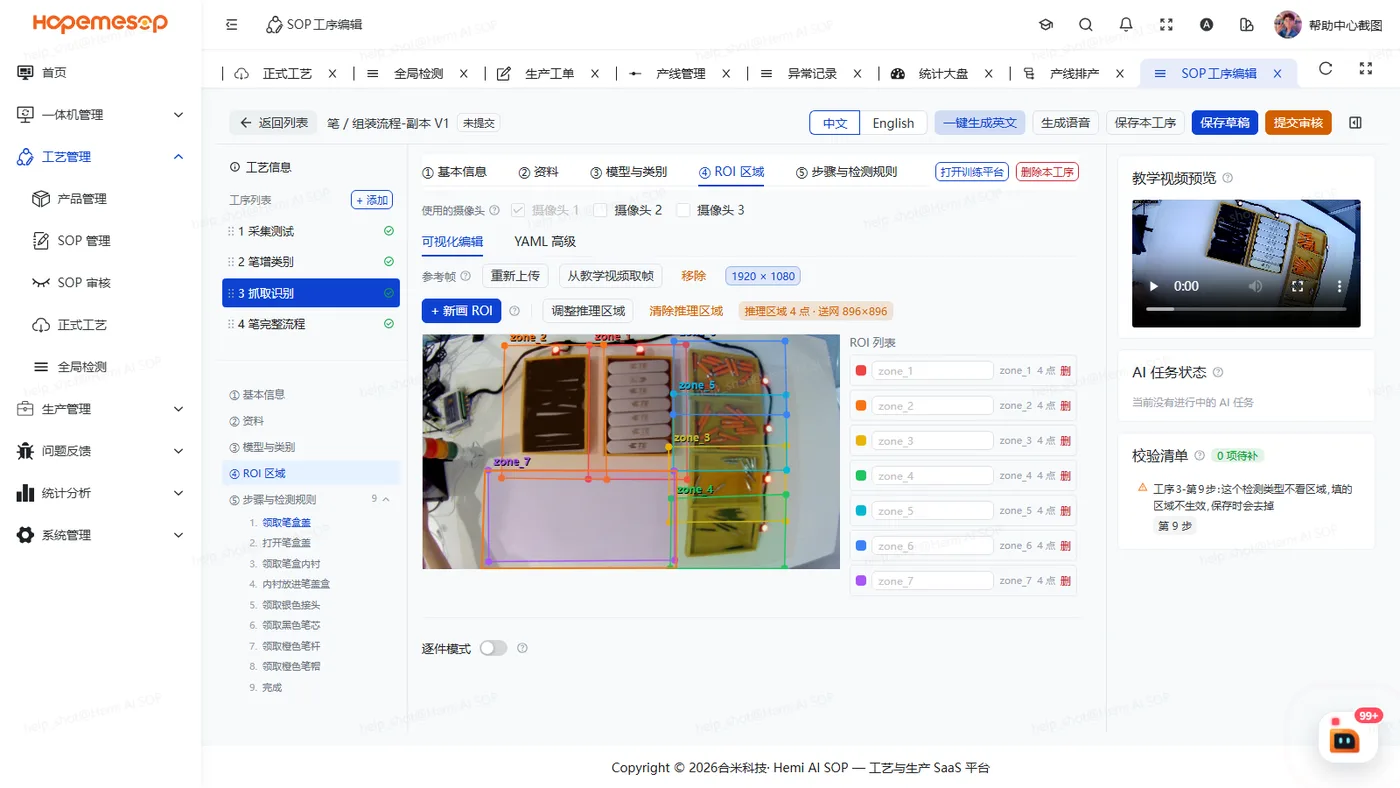Click the circled A language icon

point(1207,24)
